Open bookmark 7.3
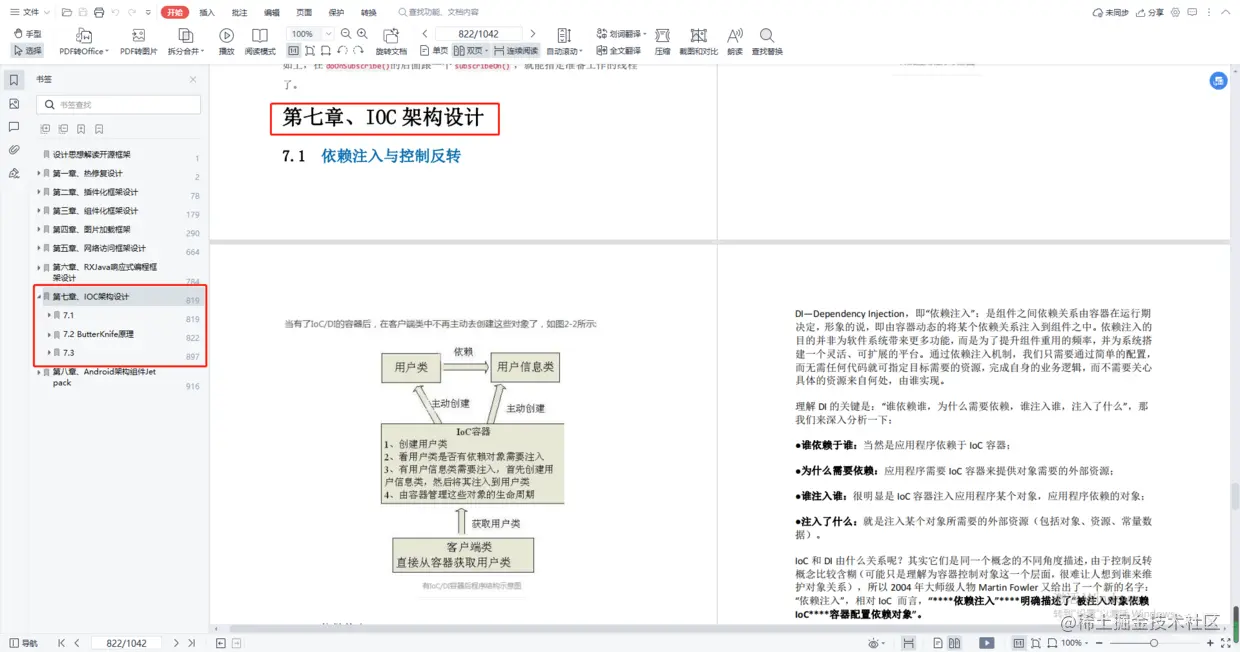1240x652 pixels. tap(69, 353)
